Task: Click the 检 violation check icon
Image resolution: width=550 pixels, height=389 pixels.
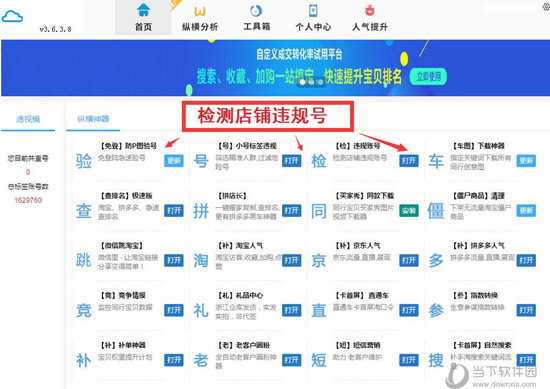Action: click(x=318, y=161)
